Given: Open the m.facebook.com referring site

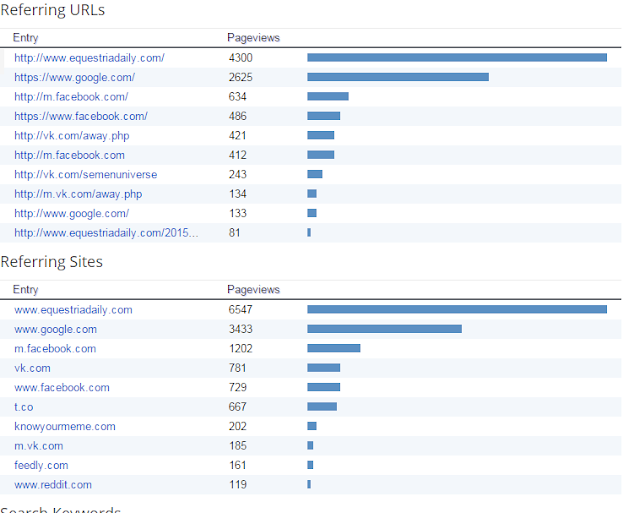Looking at the screenshot, I should coord(55,349).
